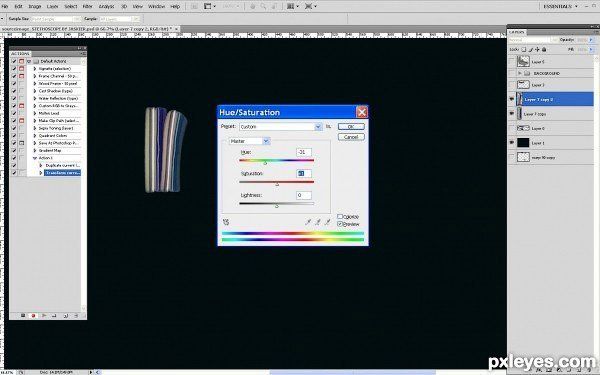Select the add-to-sample eyedropper
The image size is (600, 375).
pyautogui.click(x=318, y=222)
